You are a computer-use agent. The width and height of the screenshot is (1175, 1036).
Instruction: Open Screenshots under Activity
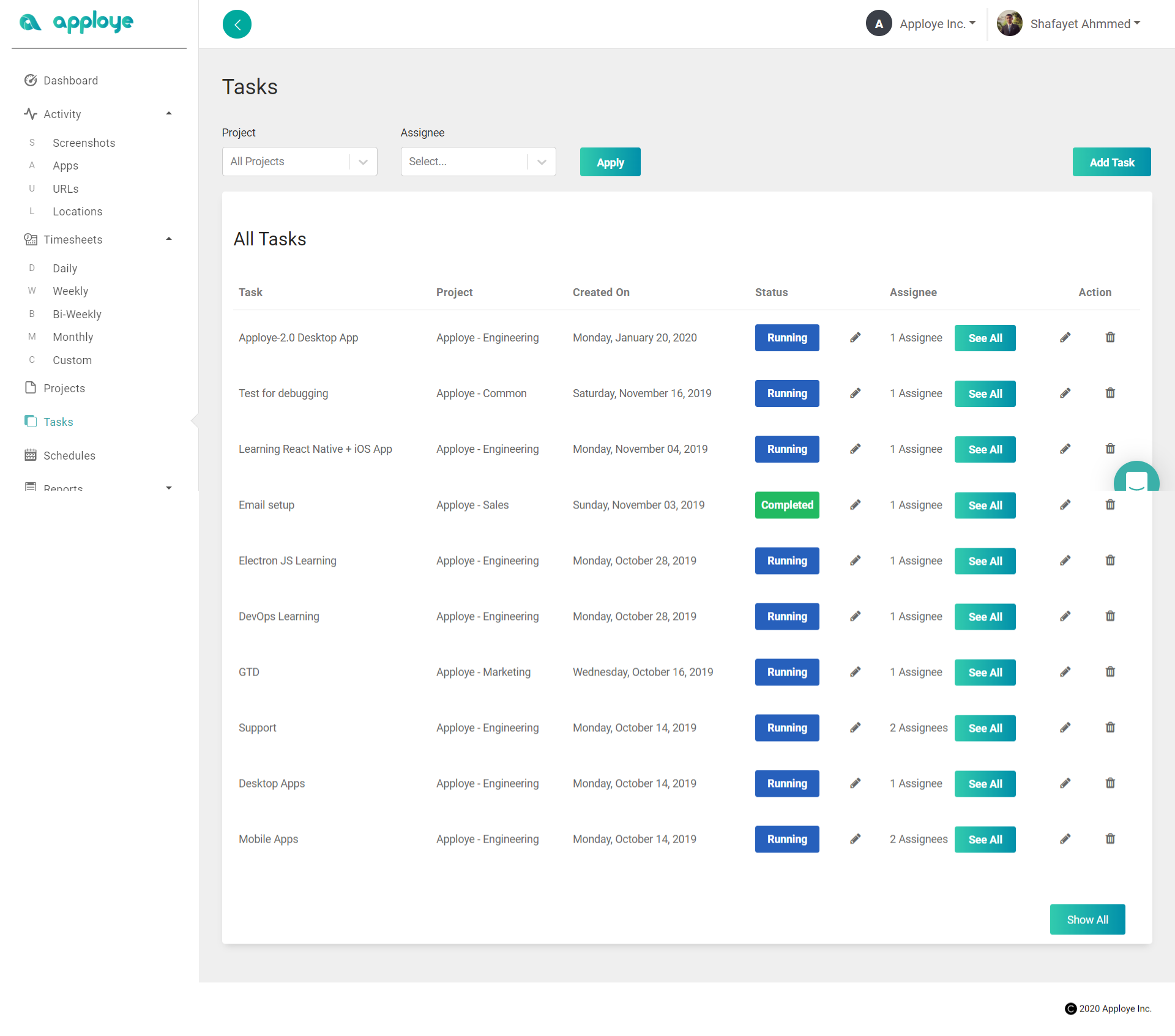click(84, 143)
